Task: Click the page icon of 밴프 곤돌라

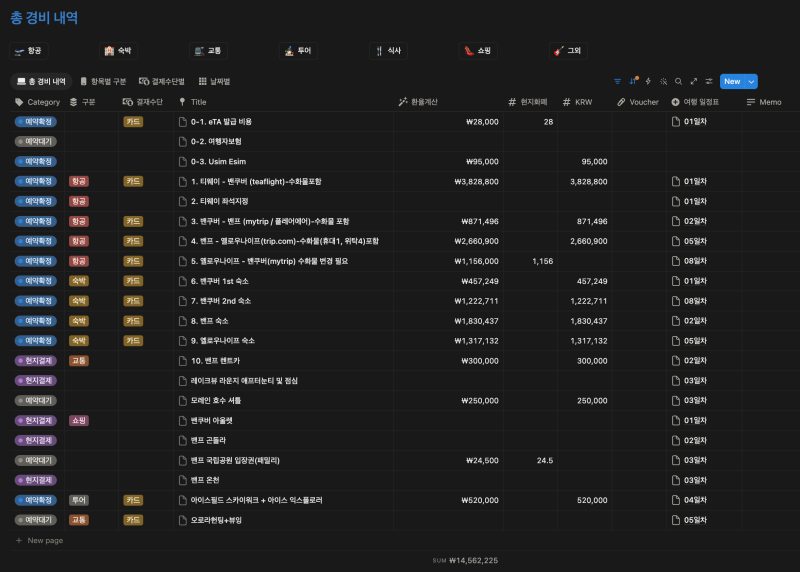Action: click(183, 440)
